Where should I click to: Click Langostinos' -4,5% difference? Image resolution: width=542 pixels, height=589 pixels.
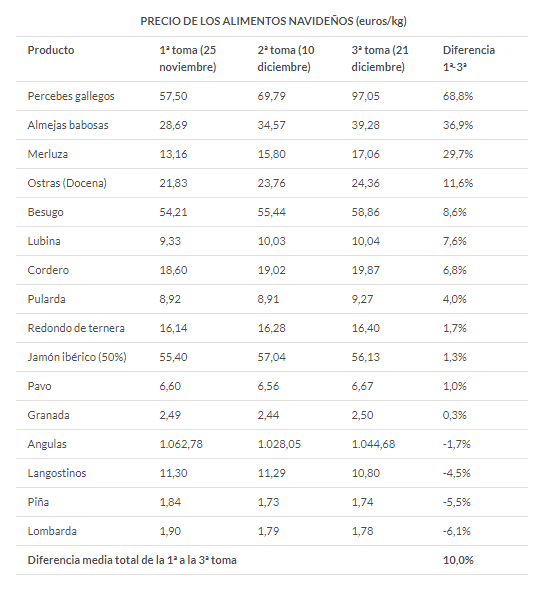click(457, 473)
